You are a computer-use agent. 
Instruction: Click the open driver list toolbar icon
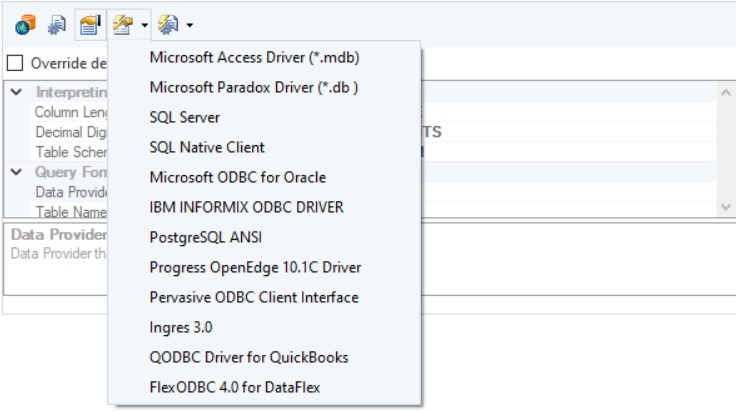[124, 23]
